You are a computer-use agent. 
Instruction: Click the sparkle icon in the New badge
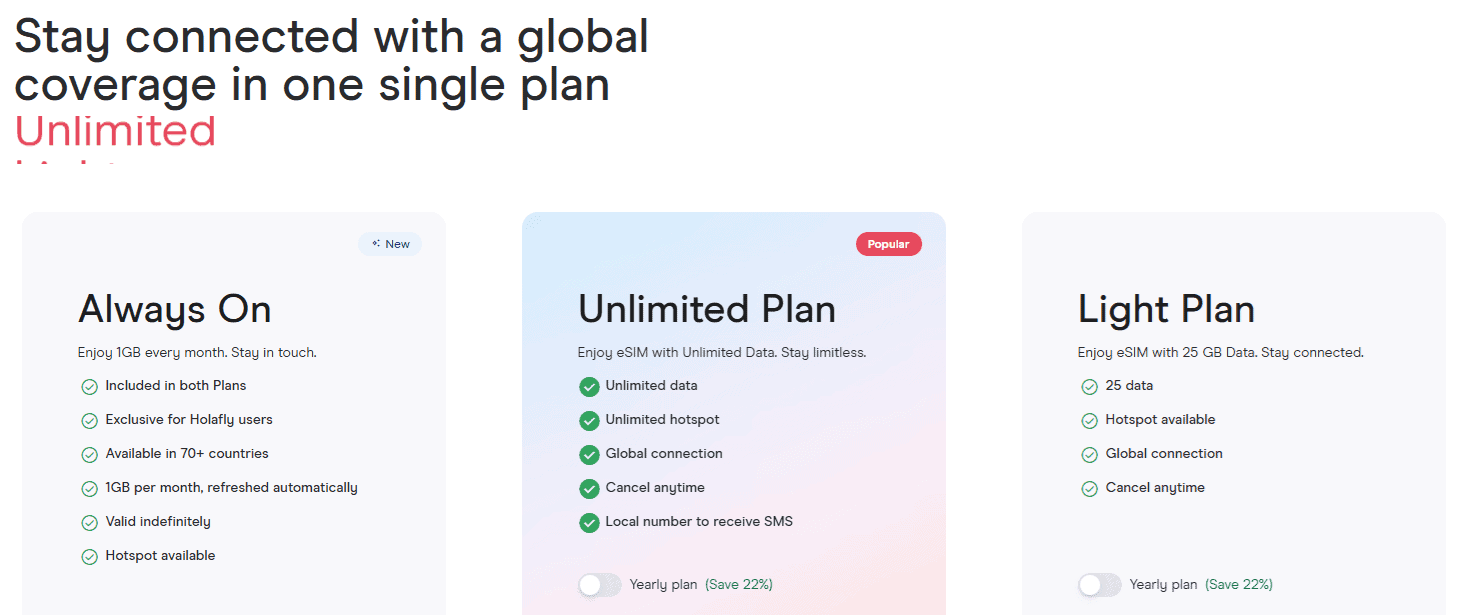(x=376, y=244)
